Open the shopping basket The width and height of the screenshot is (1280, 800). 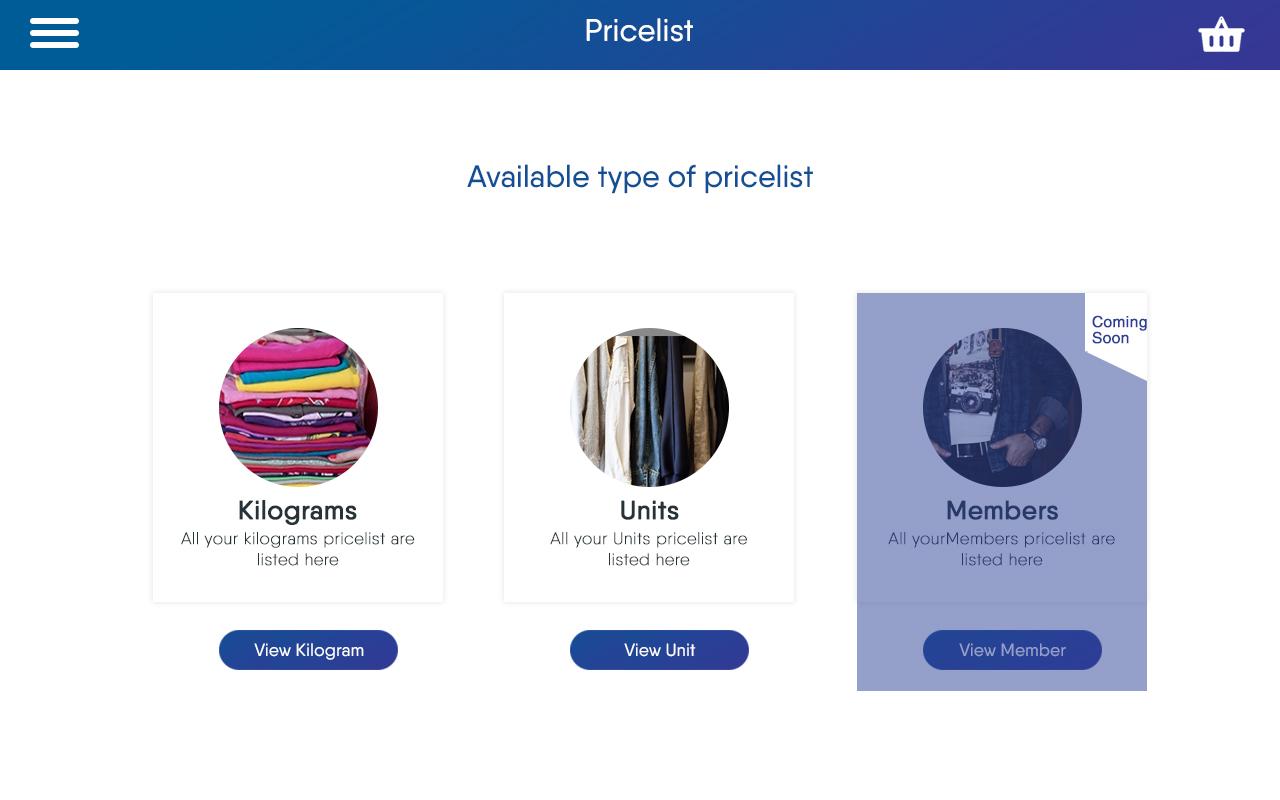click(x=1221, y=35)
